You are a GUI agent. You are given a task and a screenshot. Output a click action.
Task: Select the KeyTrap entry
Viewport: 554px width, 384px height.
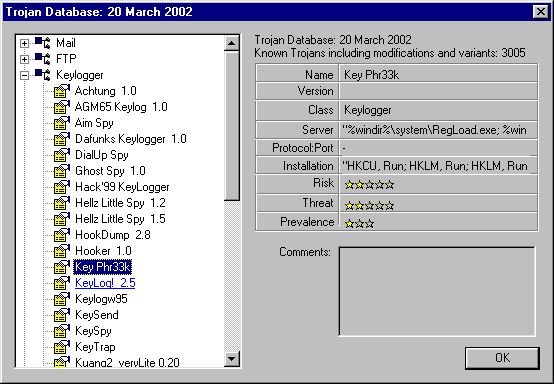(x=95, y=347)
